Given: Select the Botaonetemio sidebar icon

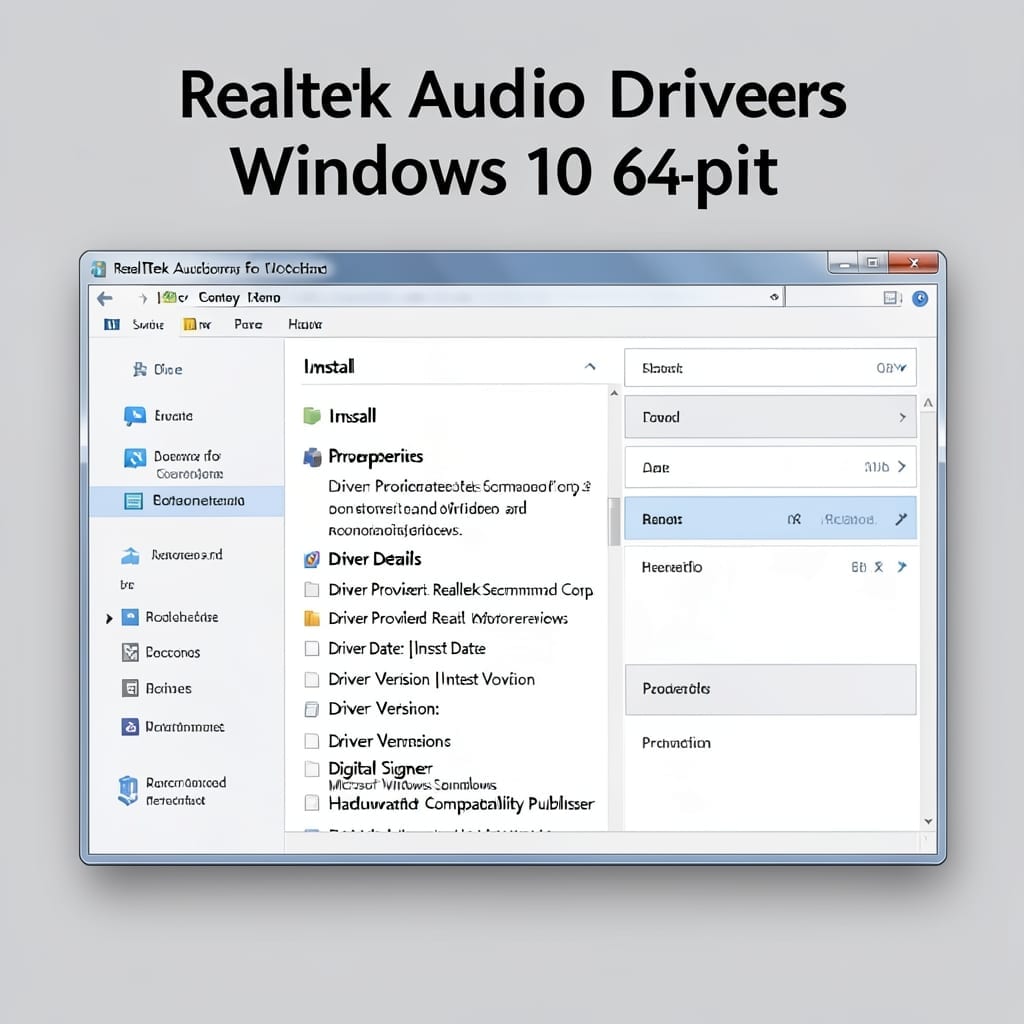Looking at the screenshot, I should (x=133, y=501).
